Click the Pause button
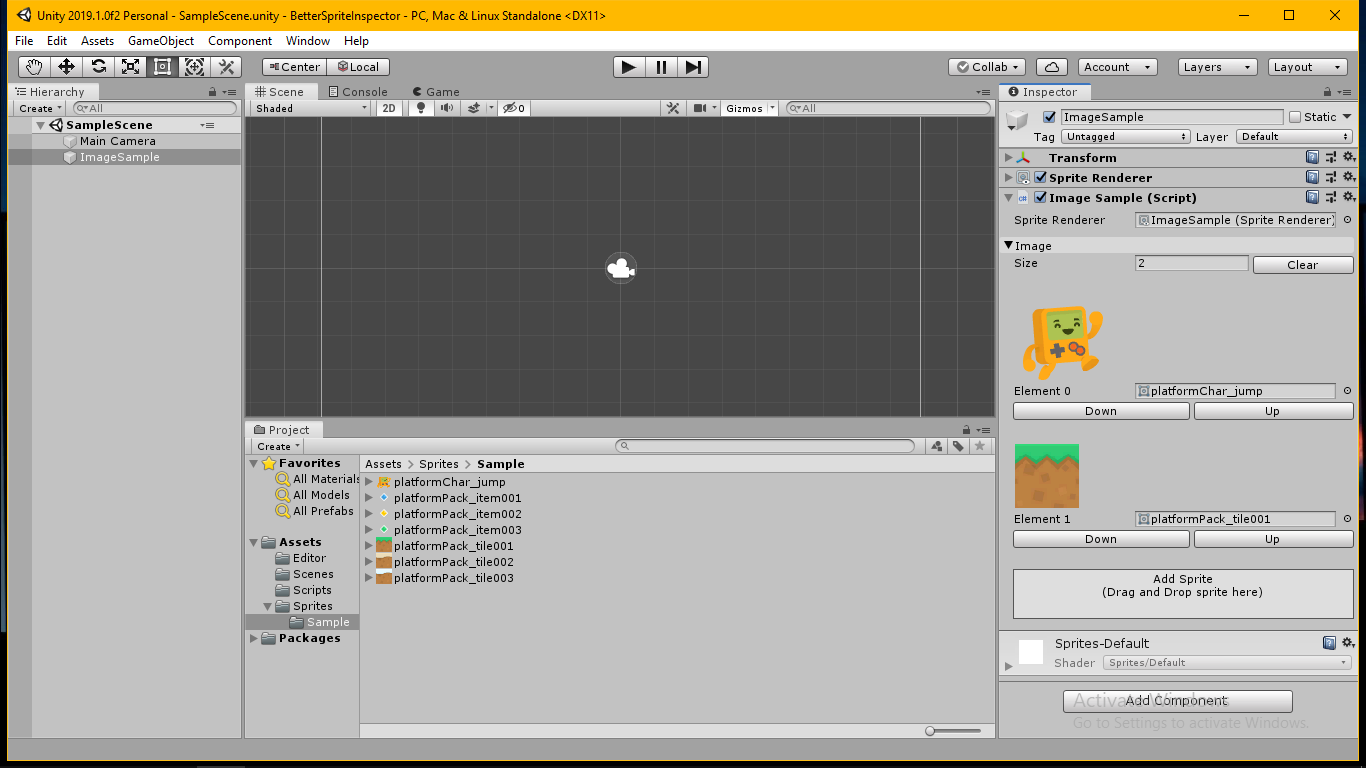Viewport: 1366px width, 768px height. click(x=661, y=67)
